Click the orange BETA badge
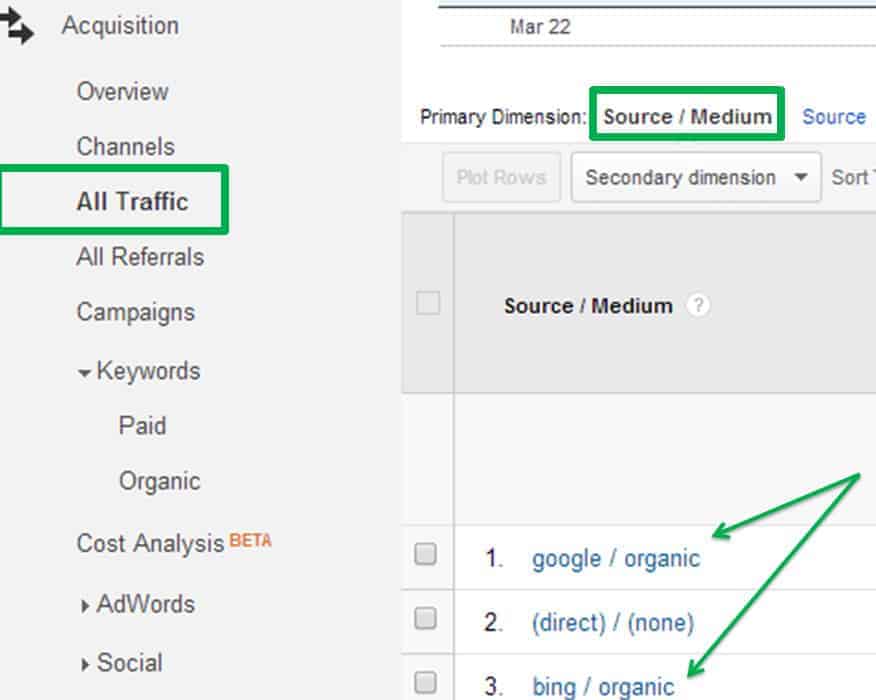 click(x=250, y=540)
